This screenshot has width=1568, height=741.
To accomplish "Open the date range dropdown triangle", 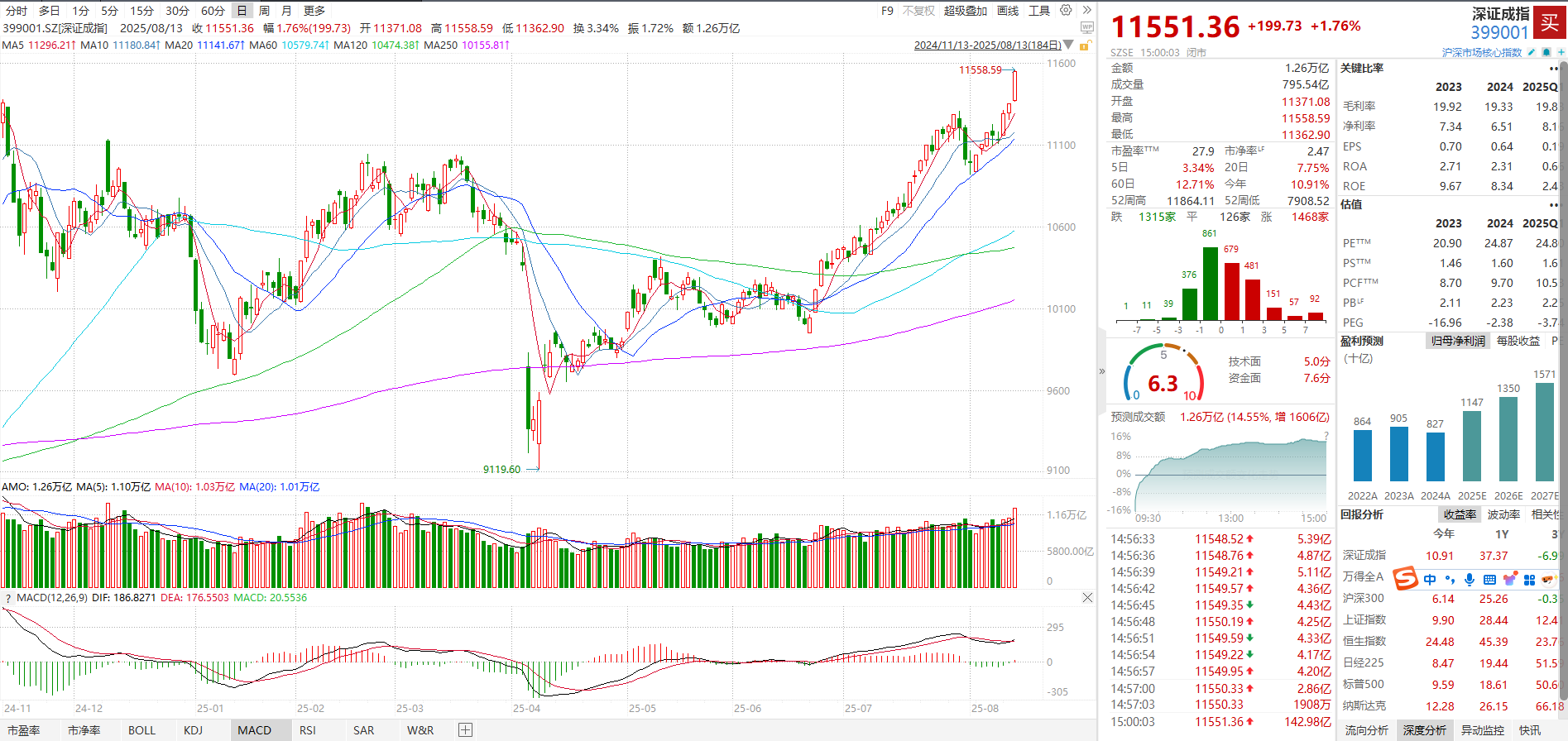I will (x=1068, y=45).
